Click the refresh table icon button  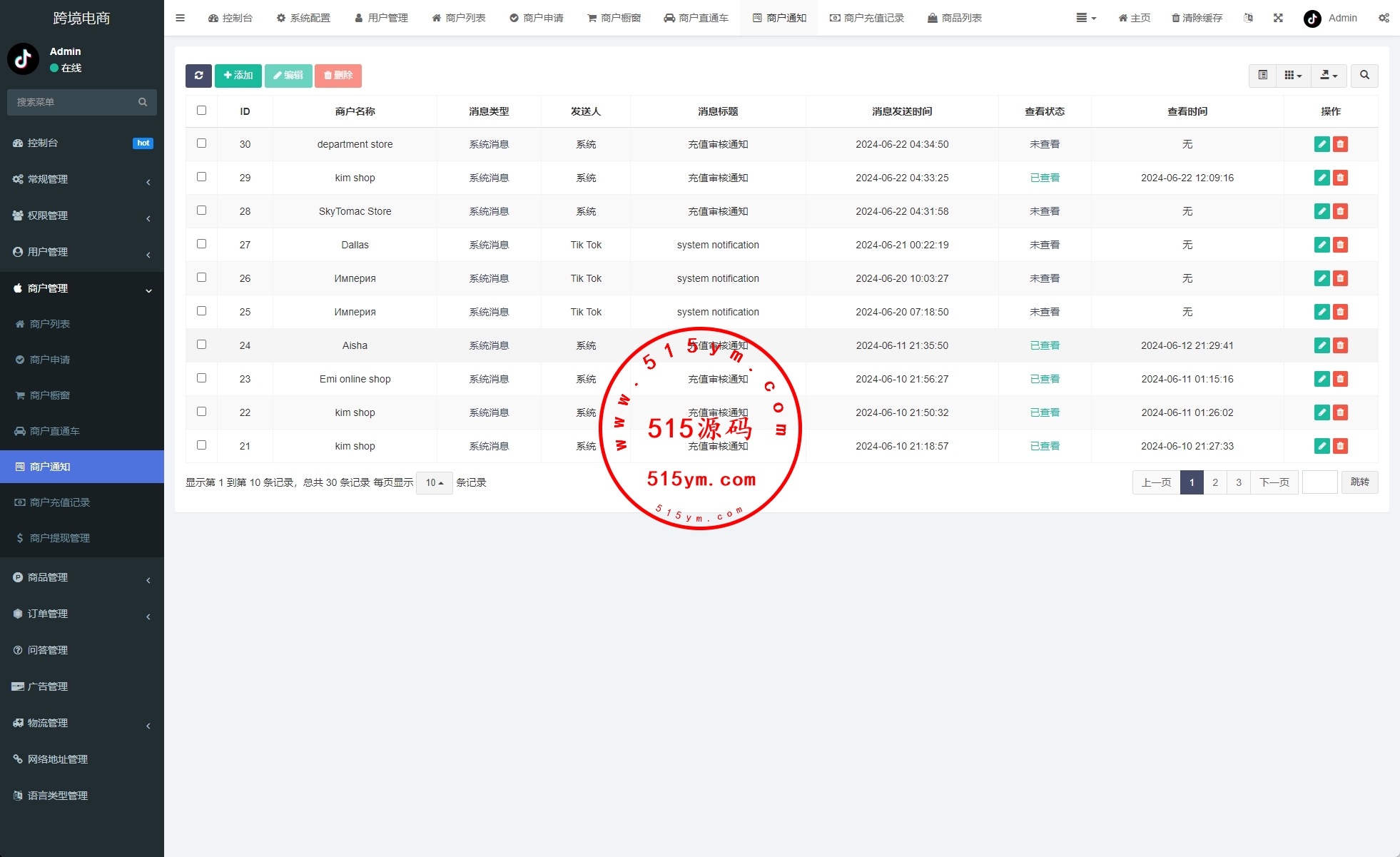tap(198, 76)
